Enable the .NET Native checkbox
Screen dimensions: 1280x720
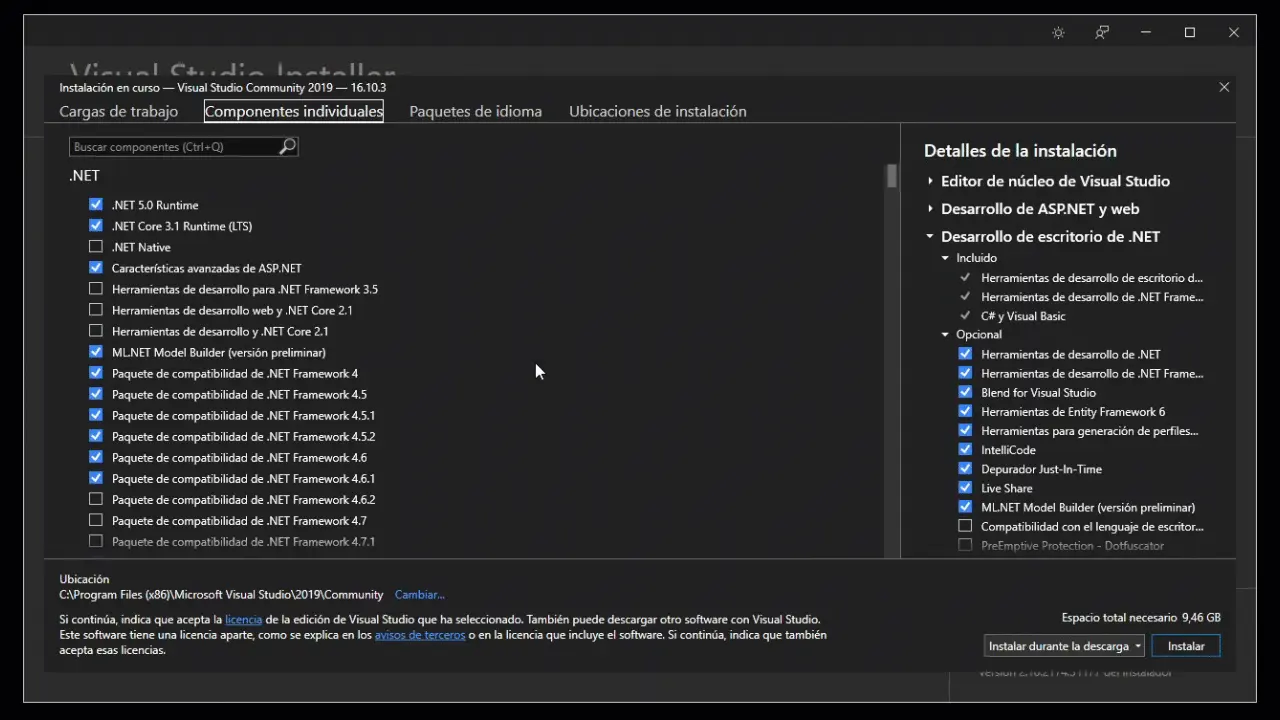point(96,247)
